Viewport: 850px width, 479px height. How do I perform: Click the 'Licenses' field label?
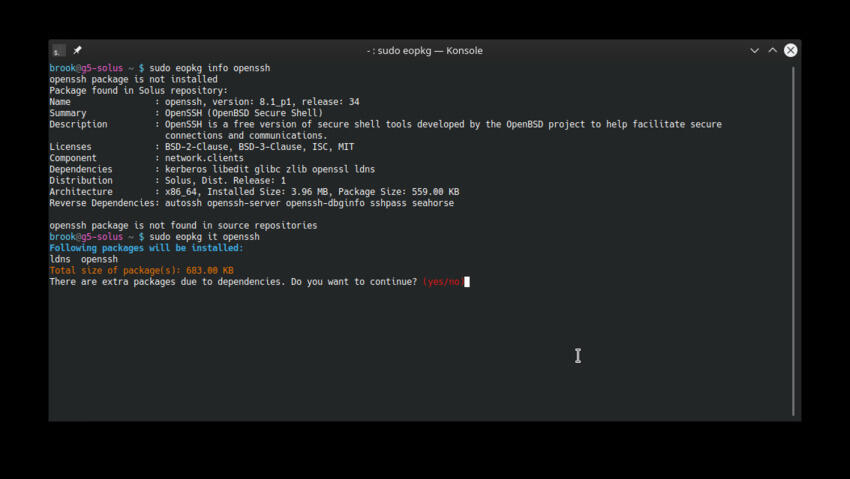70,147
